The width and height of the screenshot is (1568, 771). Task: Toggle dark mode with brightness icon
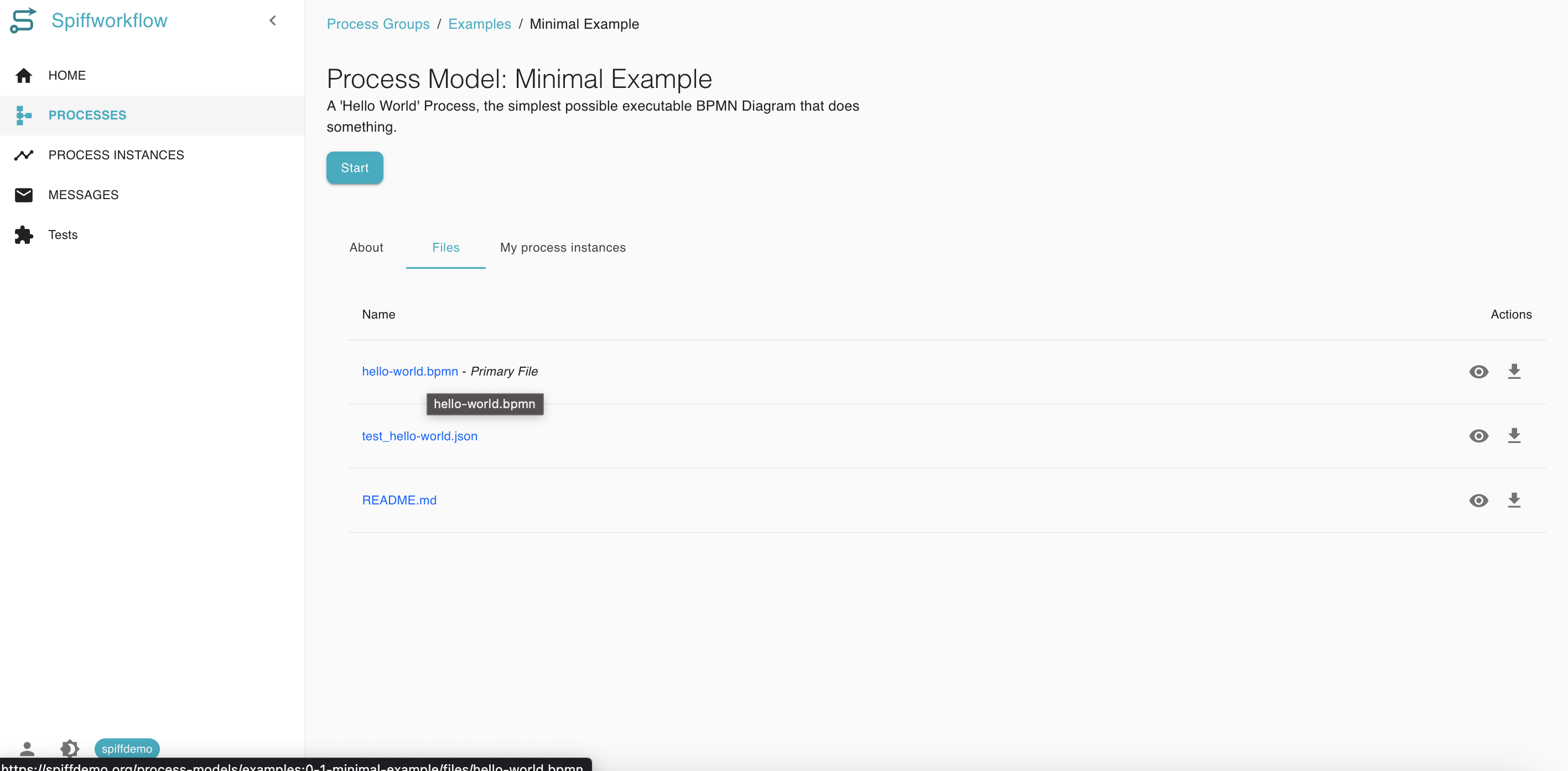(69, 748)
